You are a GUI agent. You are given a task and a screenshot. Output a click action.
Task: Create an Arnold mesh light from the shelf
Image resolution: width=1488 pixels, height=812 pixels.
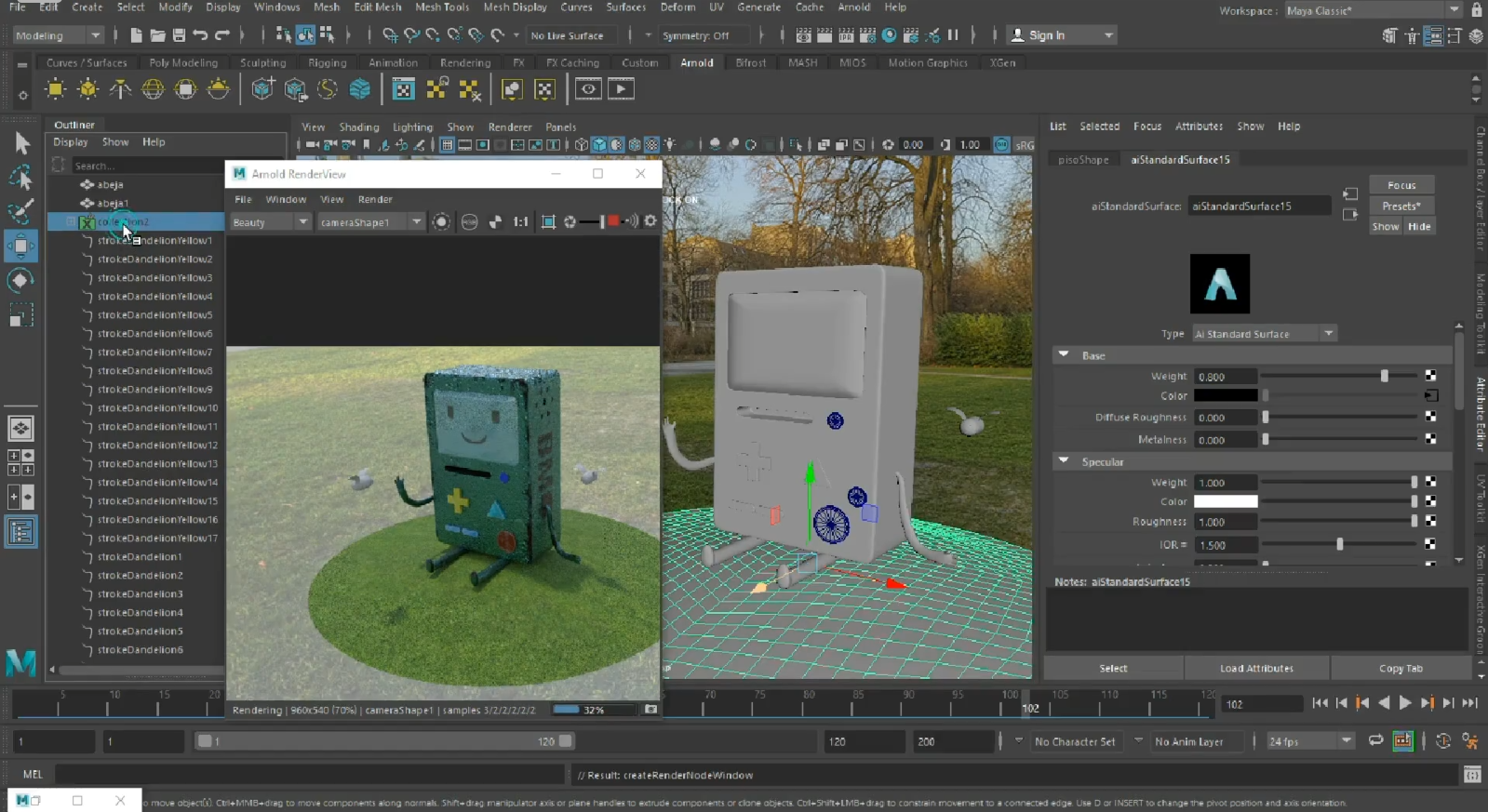tap(87, 89)
